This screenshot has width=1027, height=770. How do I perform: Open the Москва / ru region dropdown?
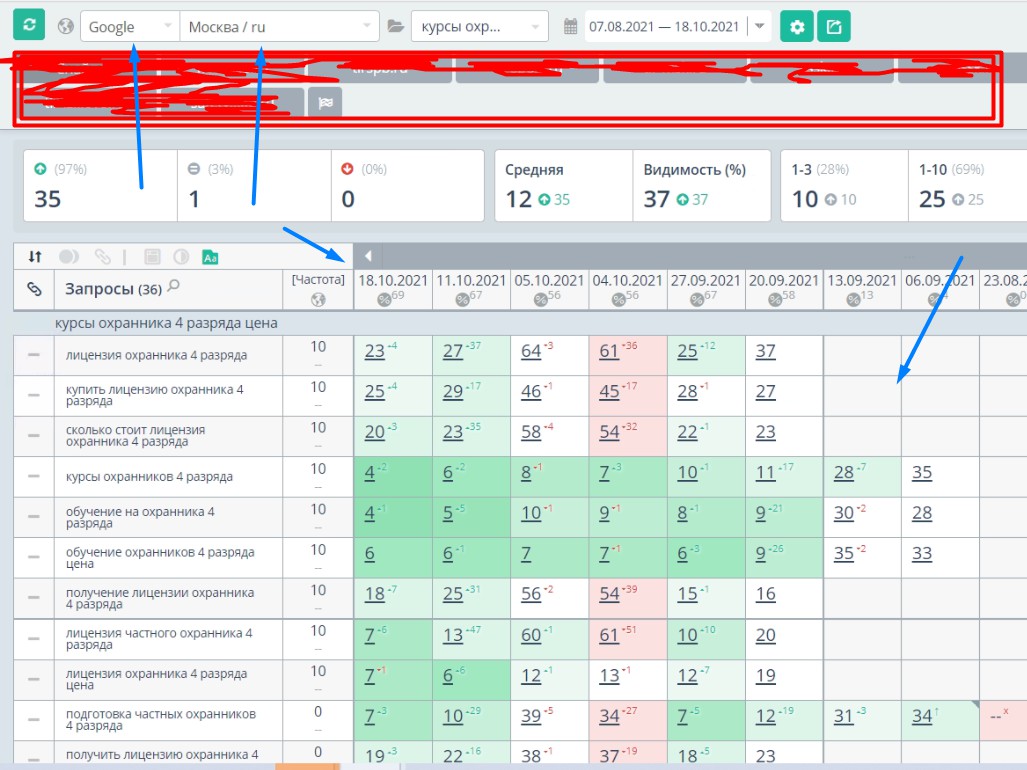pyautogui.click(x=280, y=27)
